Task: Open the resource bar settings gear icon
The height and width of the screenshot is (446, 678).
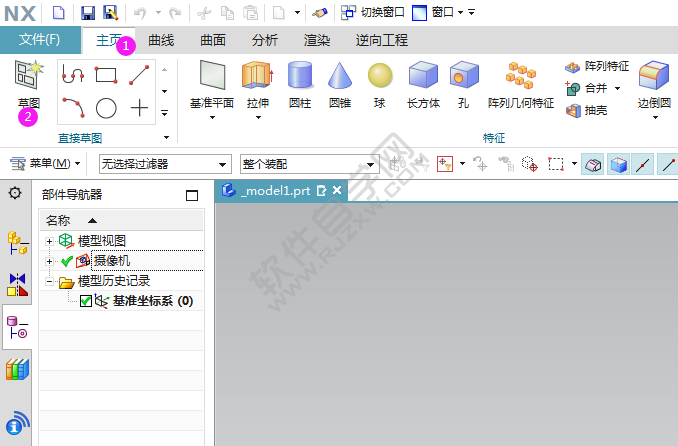Action: click(x=15, y=193)
